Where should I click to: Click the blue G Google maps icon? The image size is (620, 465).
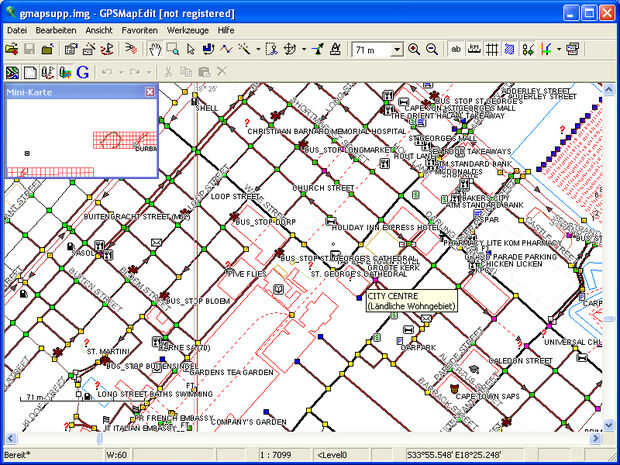(83, 72)
